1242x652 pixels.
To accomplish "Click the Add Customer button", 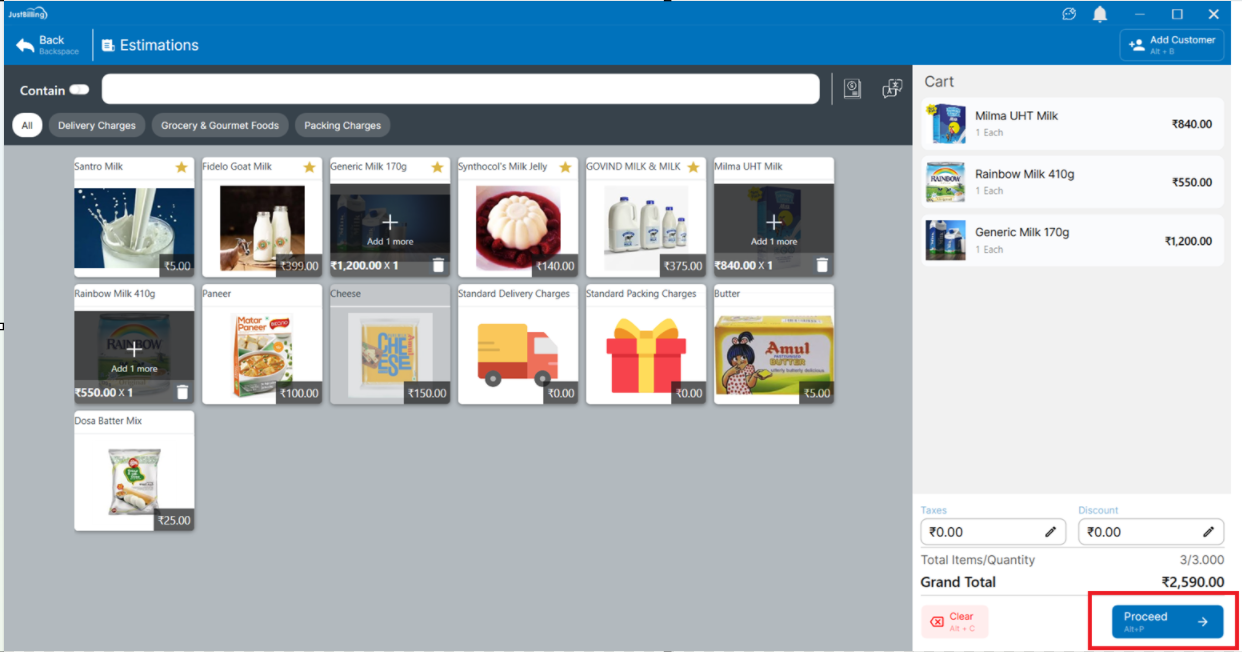I will pos(1172,45).
